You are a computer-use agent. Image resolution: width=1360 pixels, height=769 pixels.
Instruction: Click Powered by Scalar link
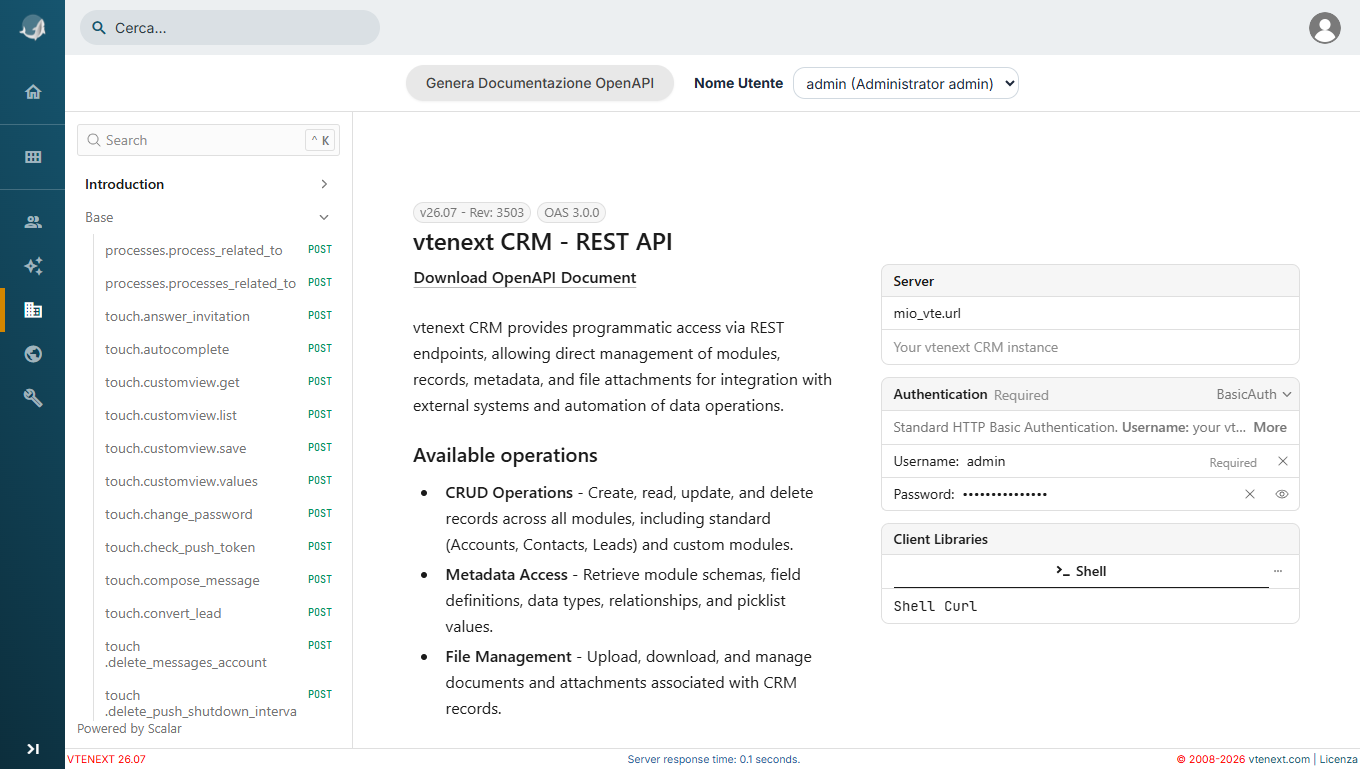(x=130, y=729)
